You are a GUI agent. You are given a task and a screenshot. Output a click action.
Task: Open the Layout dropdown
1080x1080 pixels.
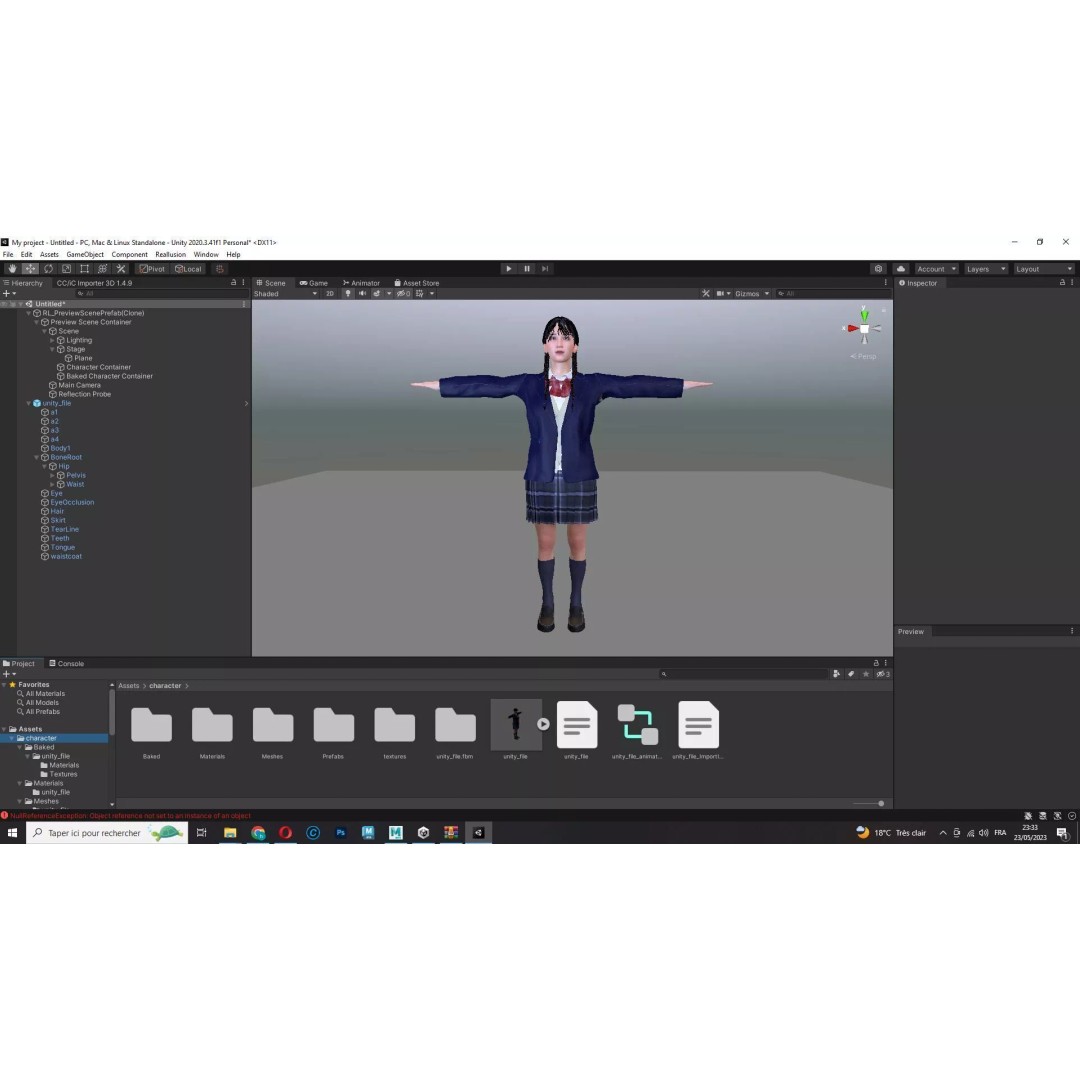click(1044, 269)
